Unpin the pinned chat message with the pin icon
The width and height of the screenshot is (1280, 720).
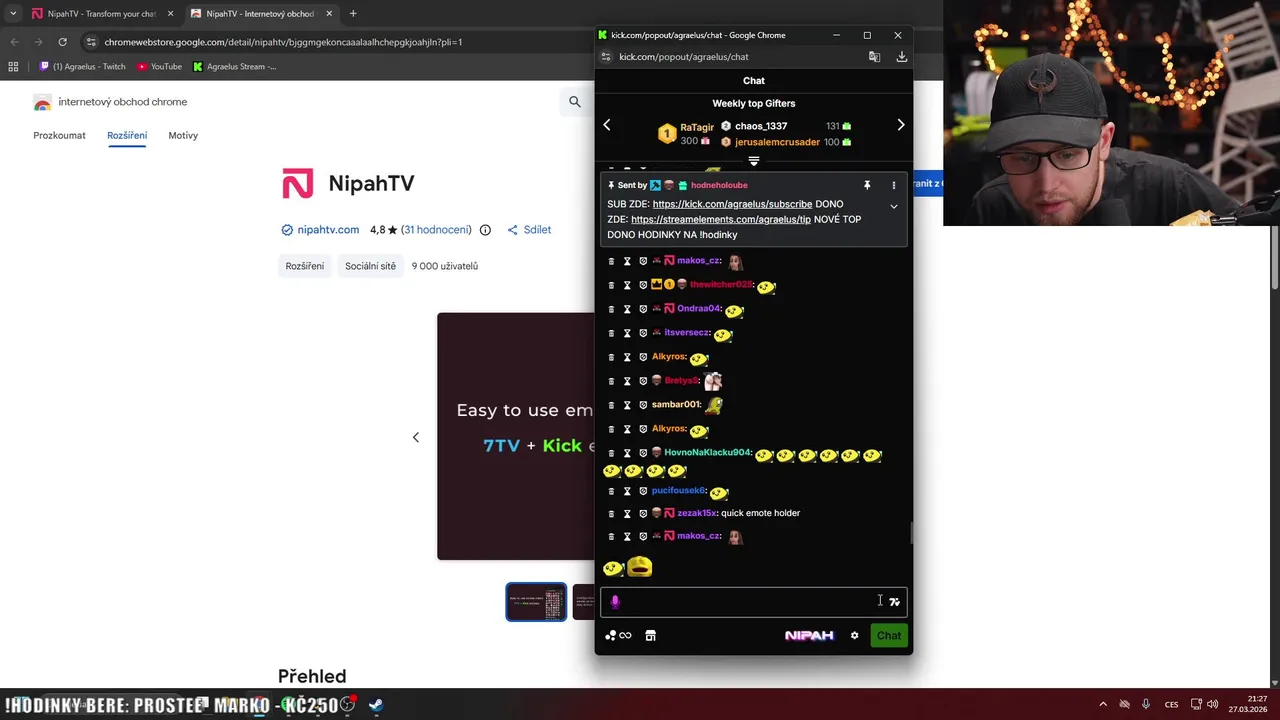point(867,185)
